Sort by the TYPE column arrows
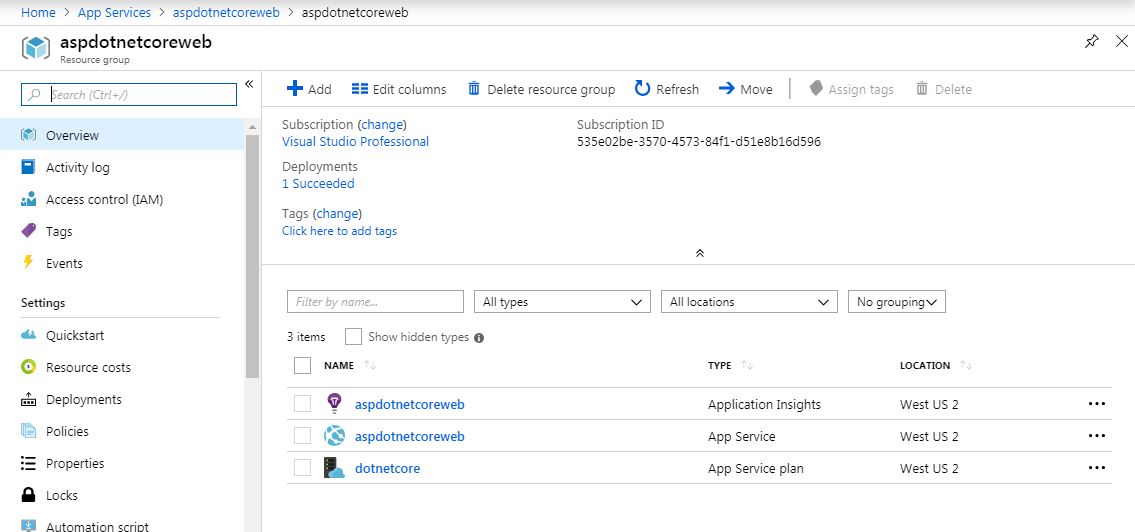 [747, 366]
